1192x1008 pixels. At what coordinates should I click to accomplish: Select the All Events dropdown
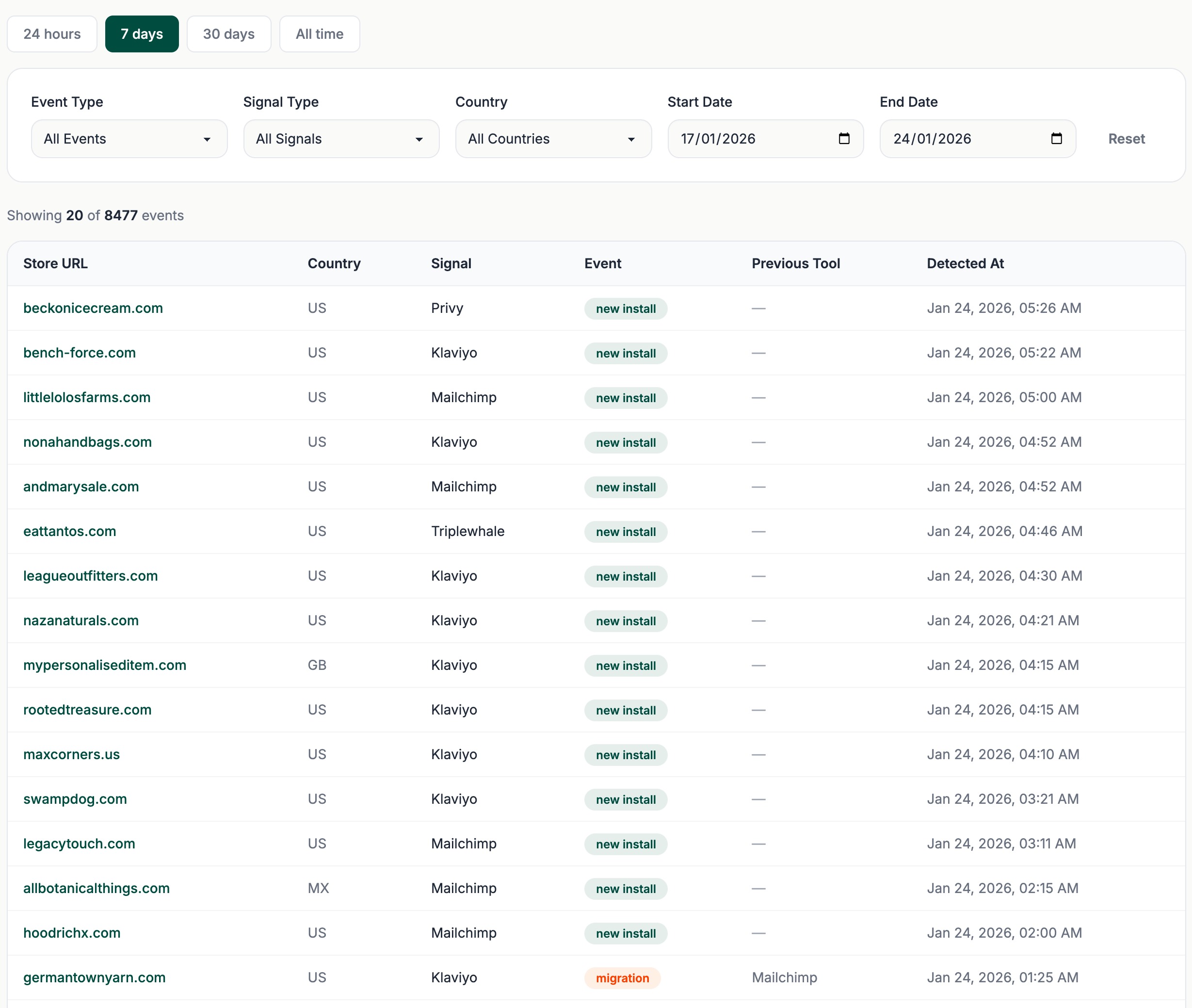point(129,139)
